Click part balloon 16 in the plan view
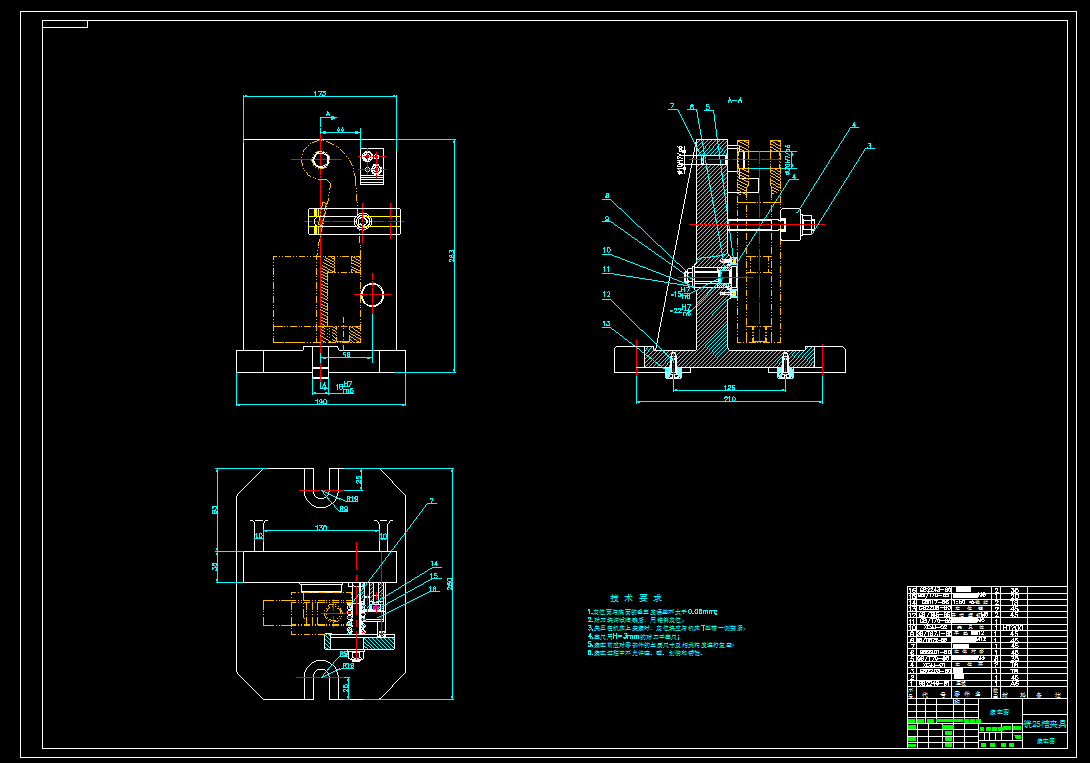Image resolution: width=1090 pixels, height=763 pixels. click(433, 589)
